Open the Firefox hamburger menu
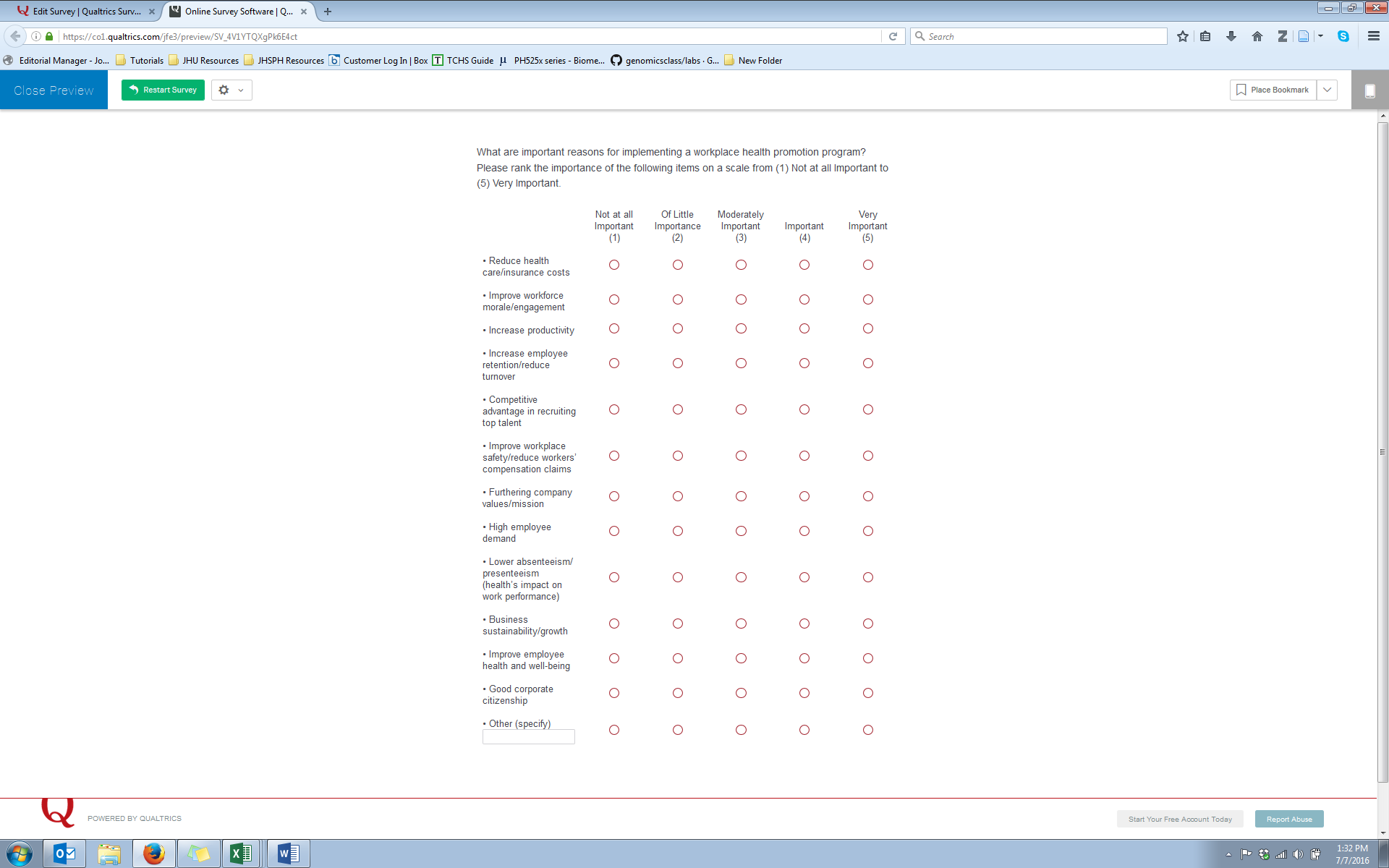 pyautogui.click(x=1373, y=36)
